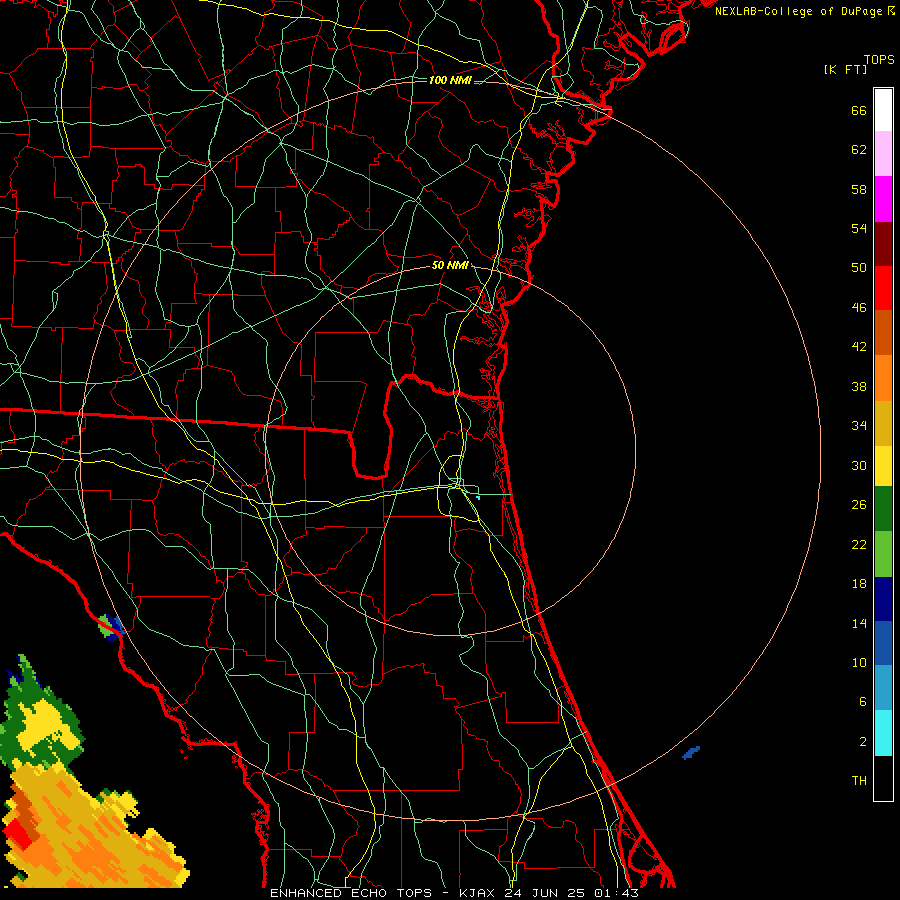This screenshot has height=900, width=900.
Task: Click the medium blue legend swatch
Action: click(x=883, y=643)
